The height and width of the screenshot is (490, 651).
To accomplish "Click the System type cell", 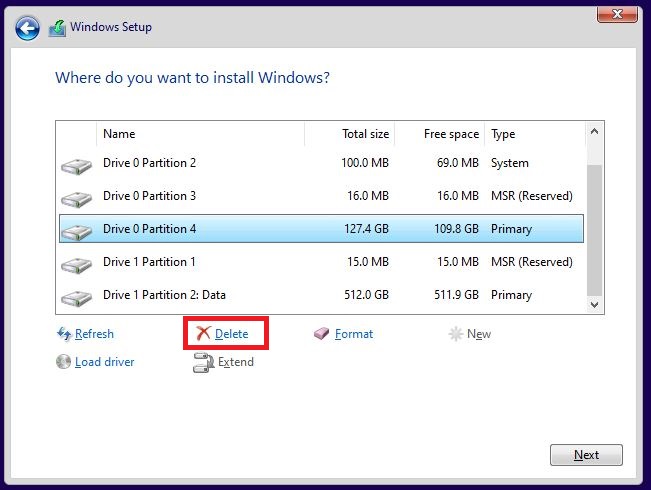I will coord(510,163).
